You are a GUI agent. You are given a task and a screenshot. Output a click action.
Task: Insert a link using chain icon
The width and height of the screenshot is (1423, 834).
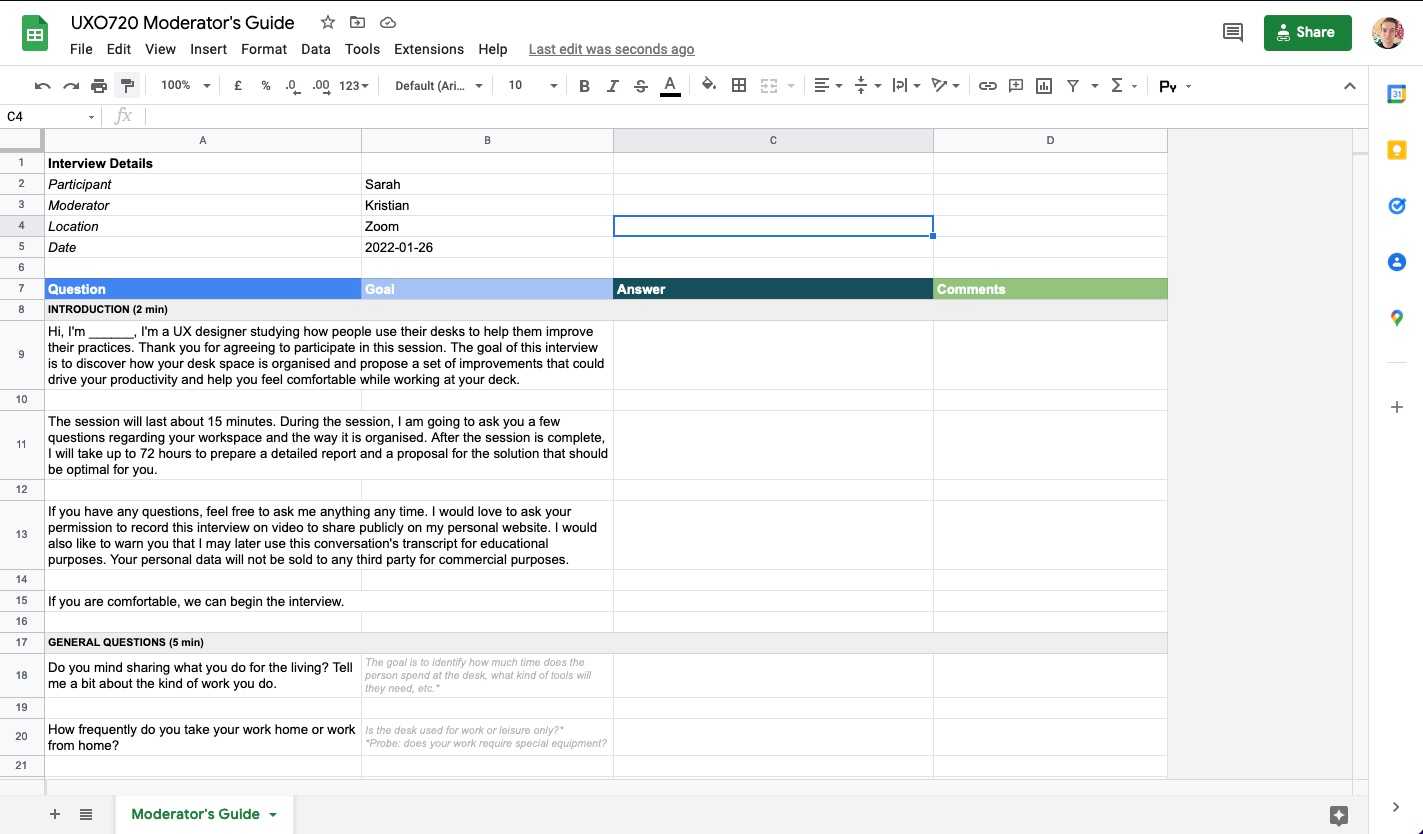tap(987, 86)
